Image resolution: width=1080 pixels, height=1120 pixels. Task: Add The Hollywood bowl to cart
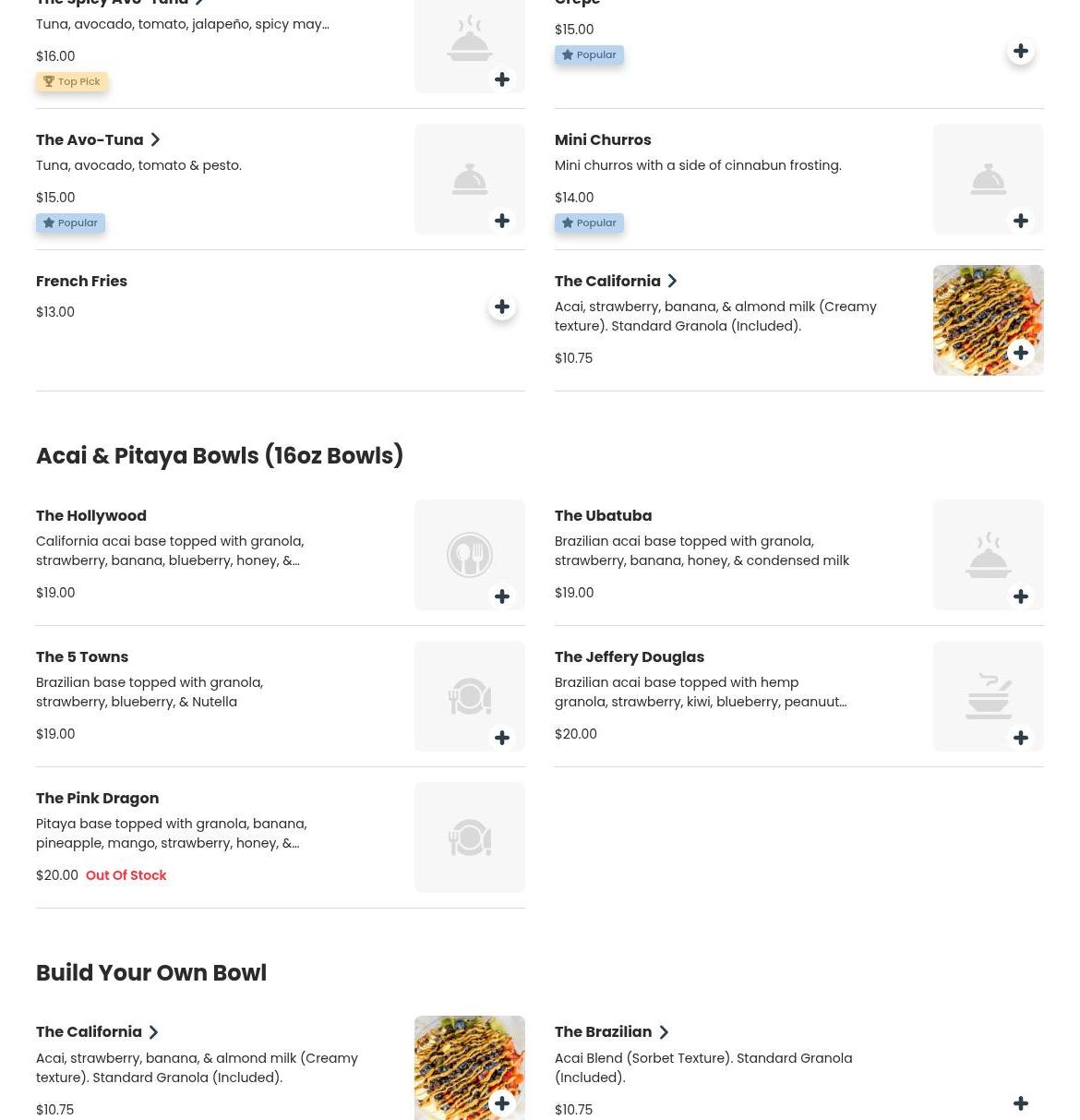(x=502, y=596)
